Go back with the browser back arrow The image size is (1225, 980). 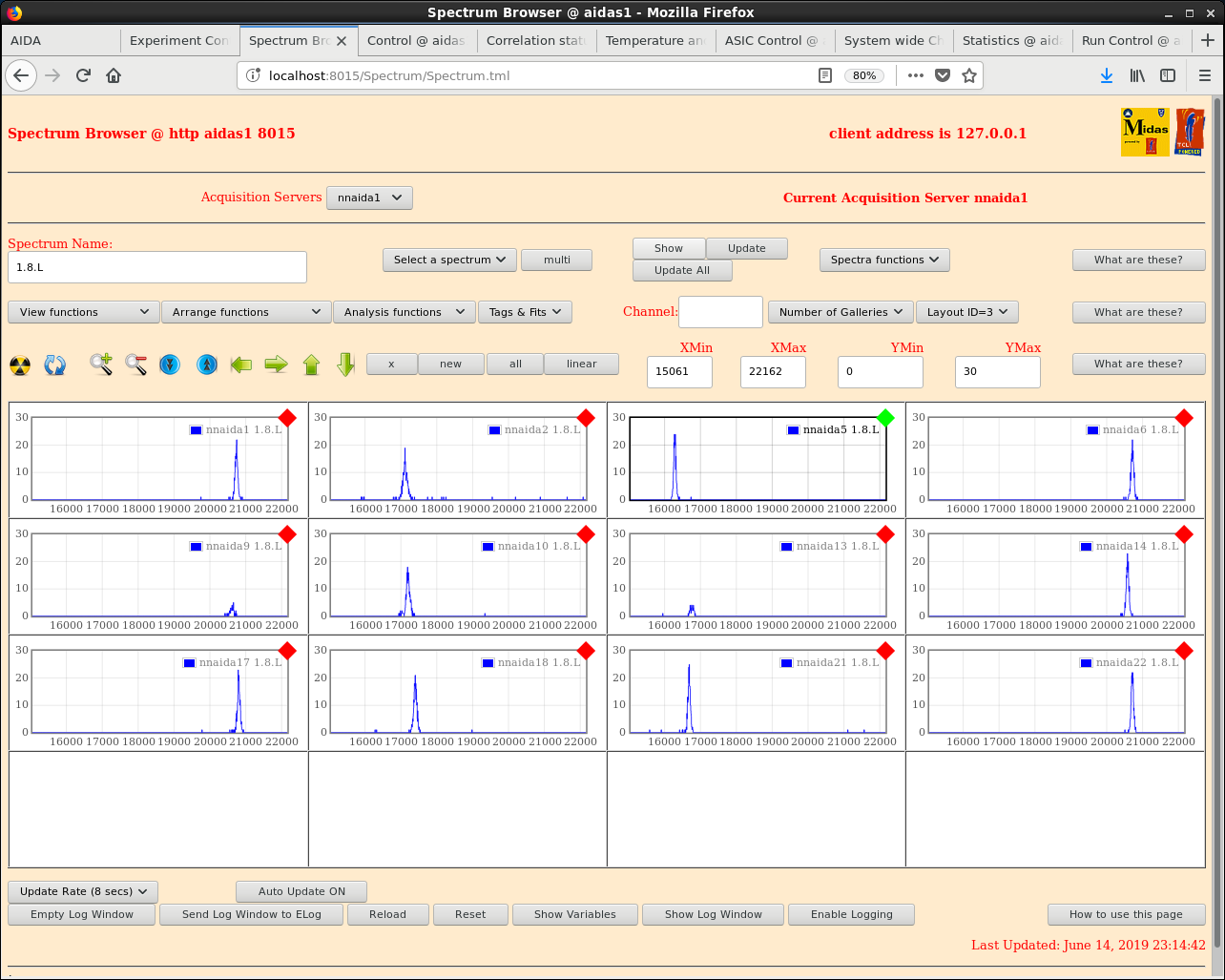click(21, 75)
